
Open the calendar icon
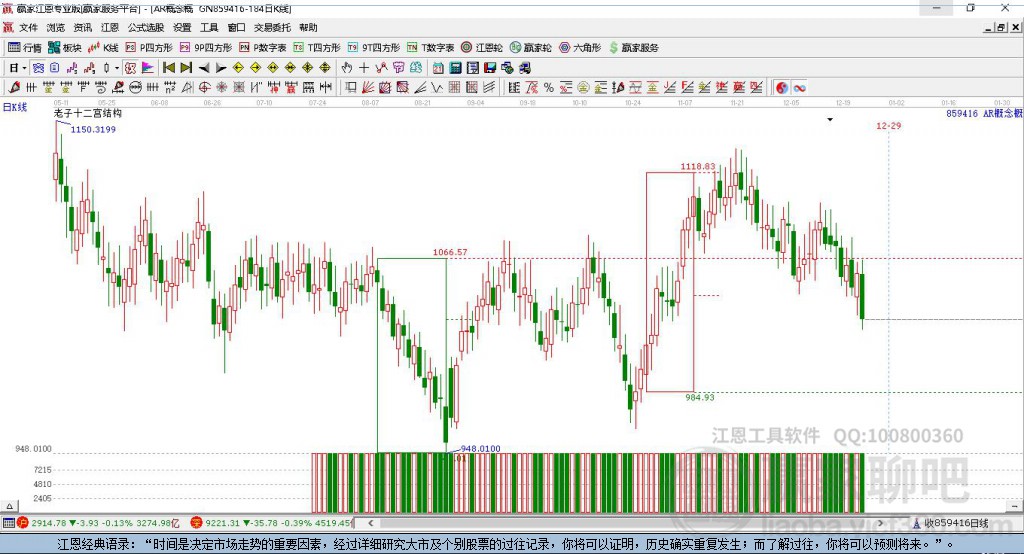click(438, 67)
